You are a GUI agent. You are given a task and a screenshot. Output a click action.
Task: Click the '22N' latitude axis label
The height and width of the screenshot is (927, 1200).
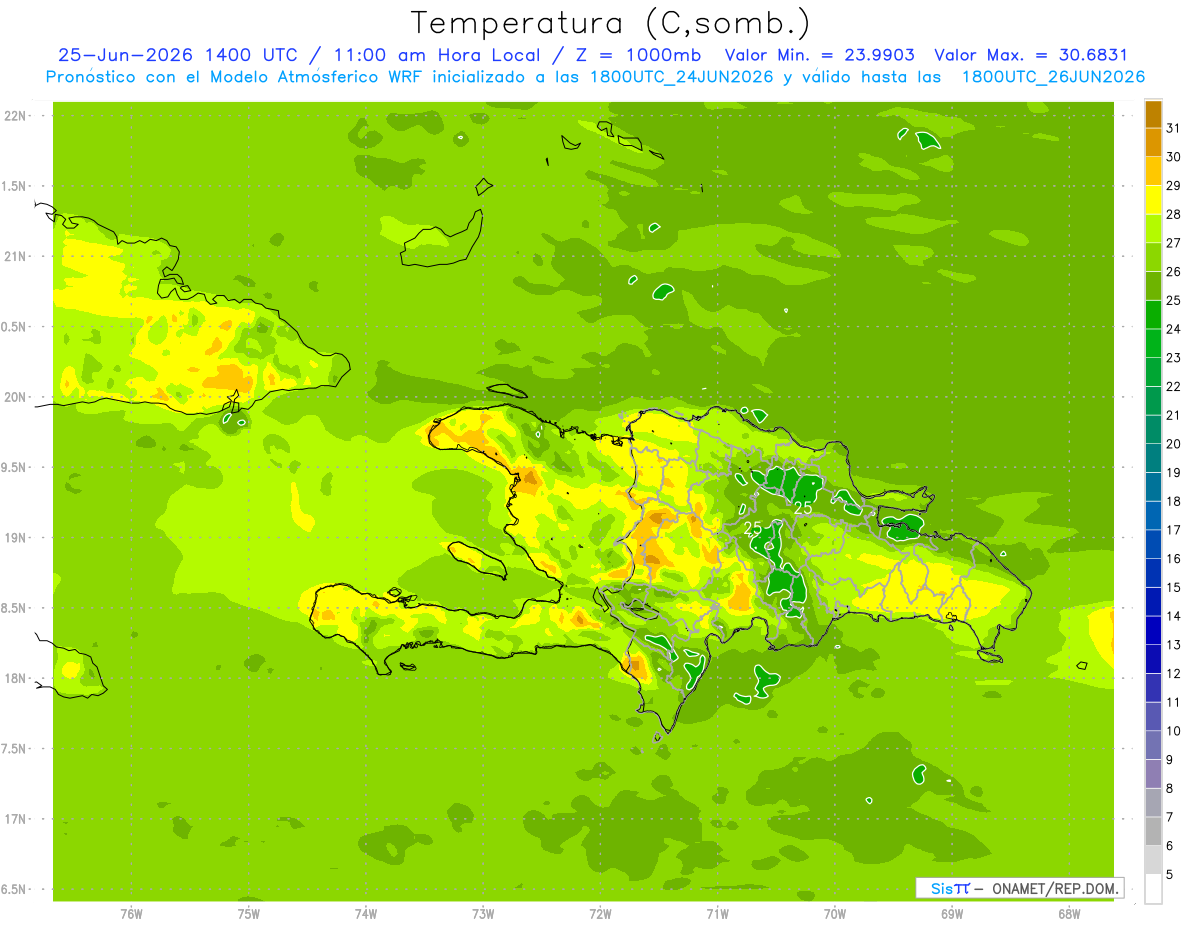(17, 115)
